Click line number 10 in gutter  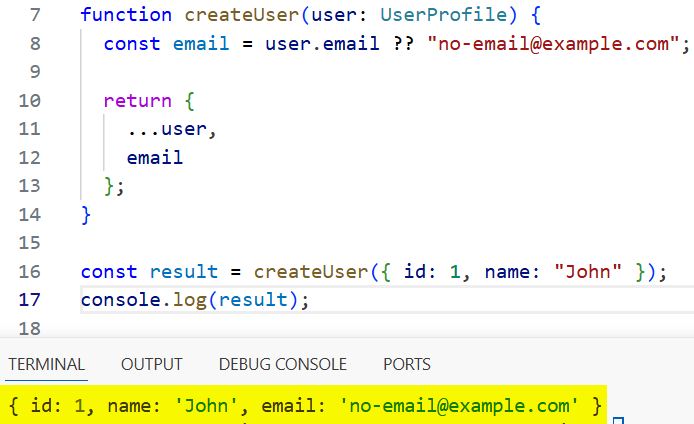tap(30, 101)
